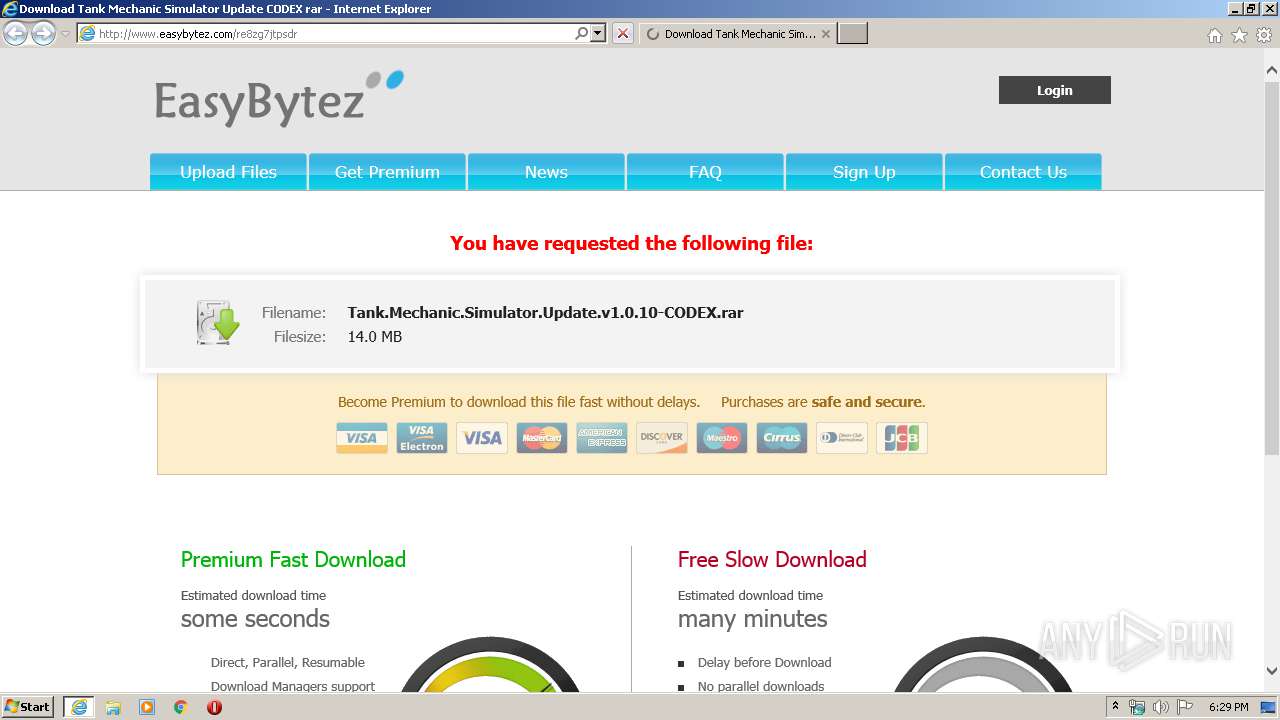
Task: Click the page scrollbar down arrow
Action: point(1272,671)
